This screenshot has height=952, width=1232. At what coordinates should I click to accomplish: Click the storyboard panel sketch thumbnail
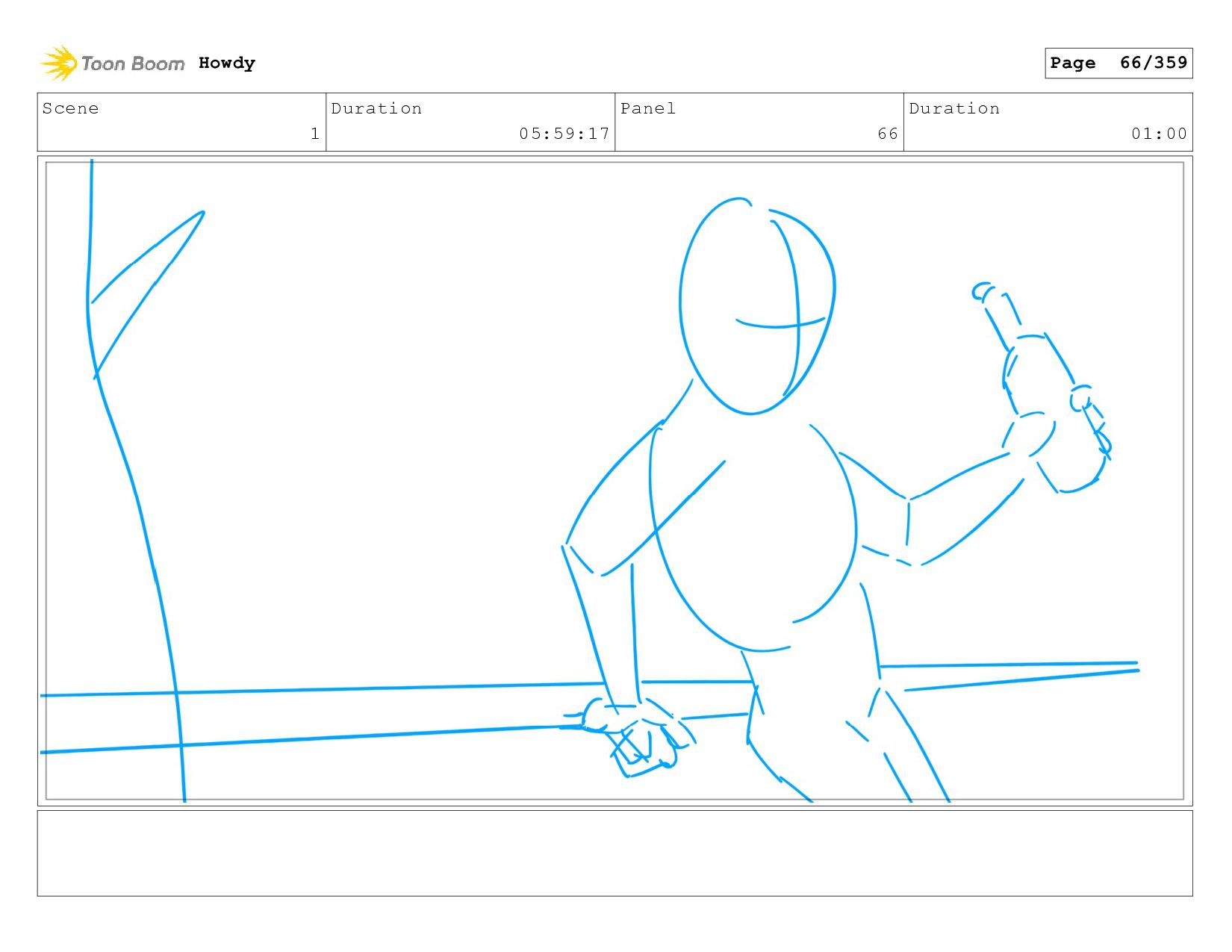(x=615, y=481)
